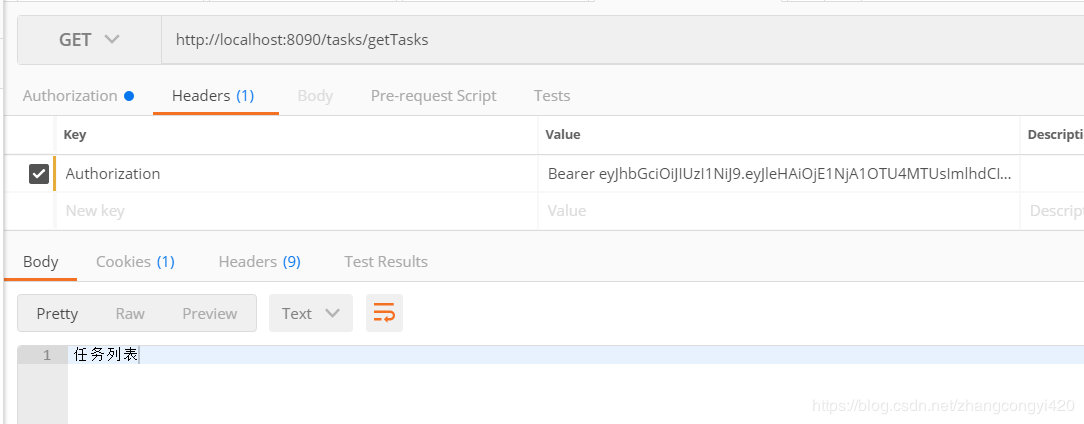The height and width of the screenshot is (424, 1084).
Task: Switch to the response Body tab
Action: pyautogui.click(x=40, y=262)
